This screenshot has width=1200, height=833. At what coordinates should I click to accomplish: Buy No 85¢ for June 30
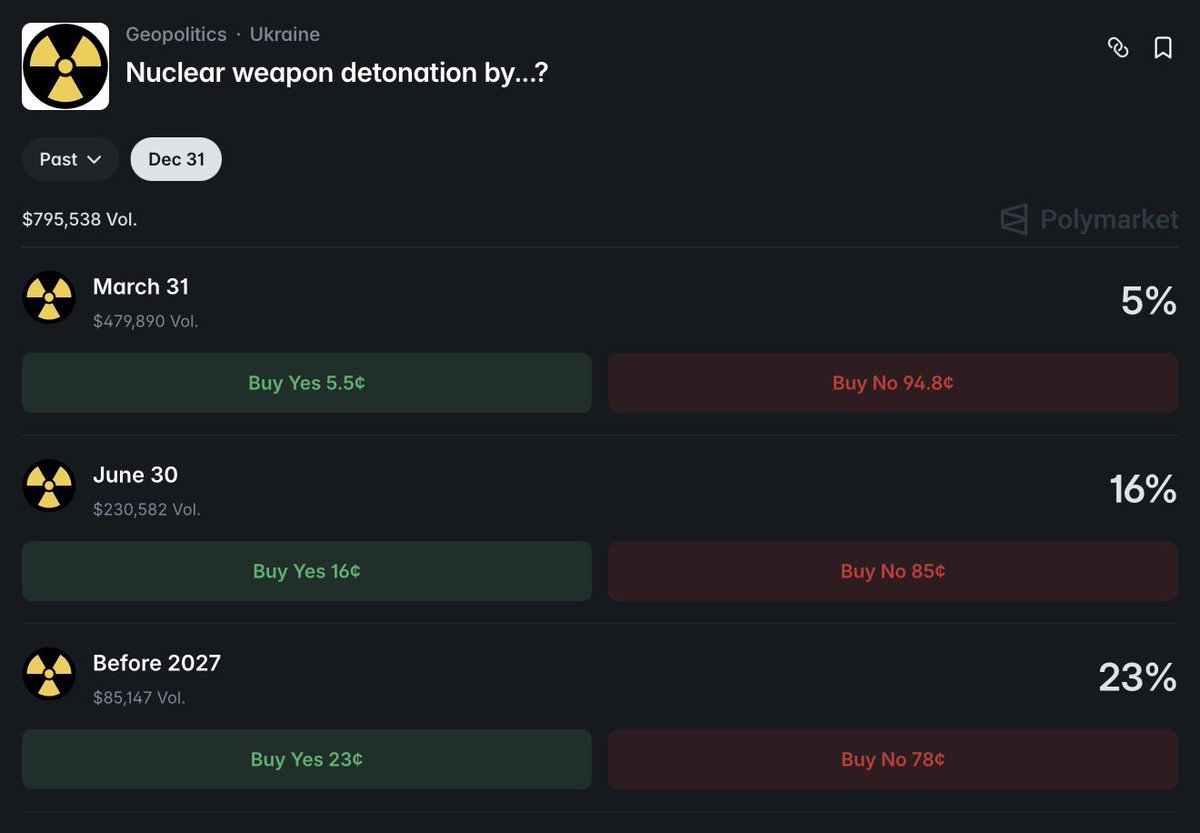[893, 571]
